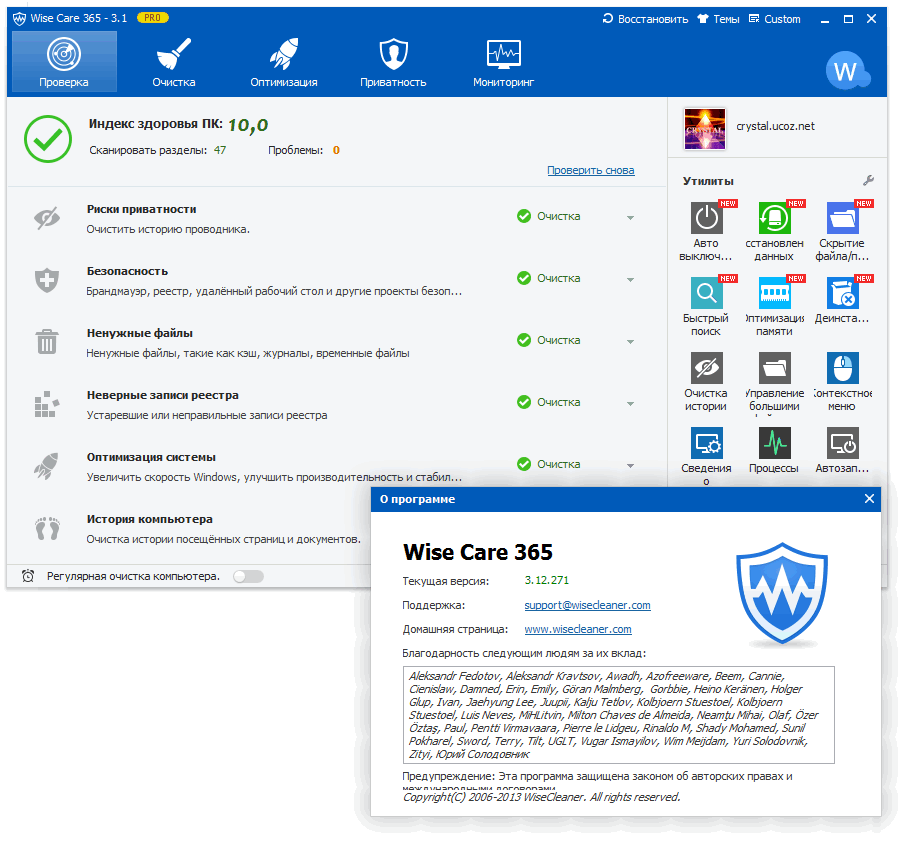
Task: Click the Wise Care 365 title bar icon
Action: [x=20, y=18]
